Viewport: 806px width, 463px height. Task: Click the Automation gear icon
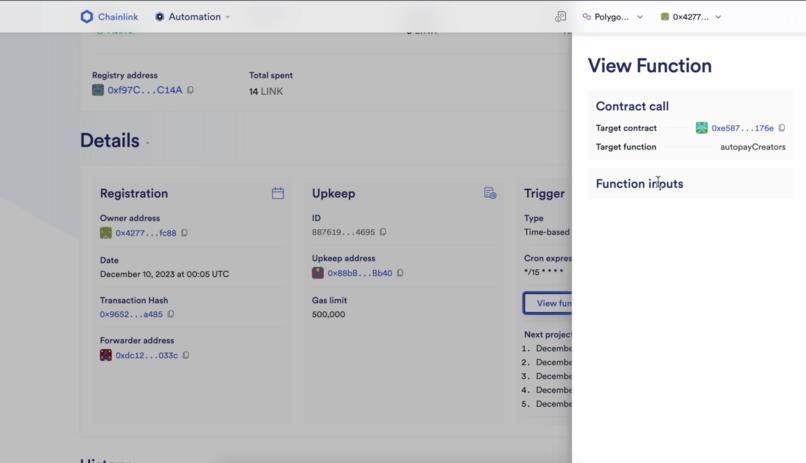point(160,16)
